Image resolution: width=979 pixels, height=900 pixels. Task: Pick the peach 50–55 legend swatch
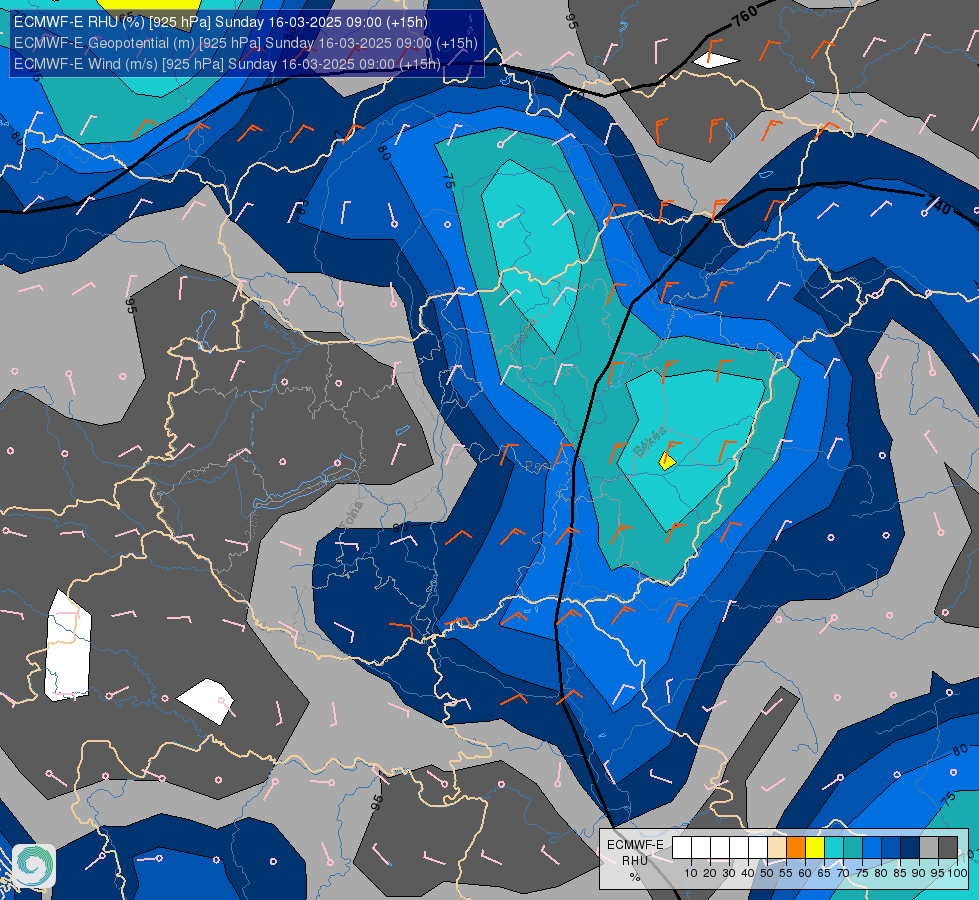point(777,847)
